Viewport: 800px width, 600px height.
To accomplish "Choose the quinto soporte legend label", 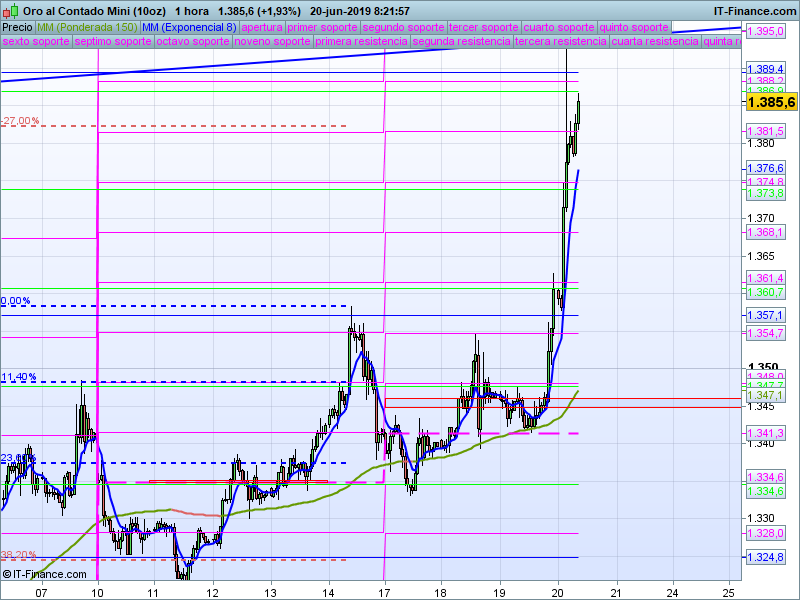I will click(x=634, y=28).
